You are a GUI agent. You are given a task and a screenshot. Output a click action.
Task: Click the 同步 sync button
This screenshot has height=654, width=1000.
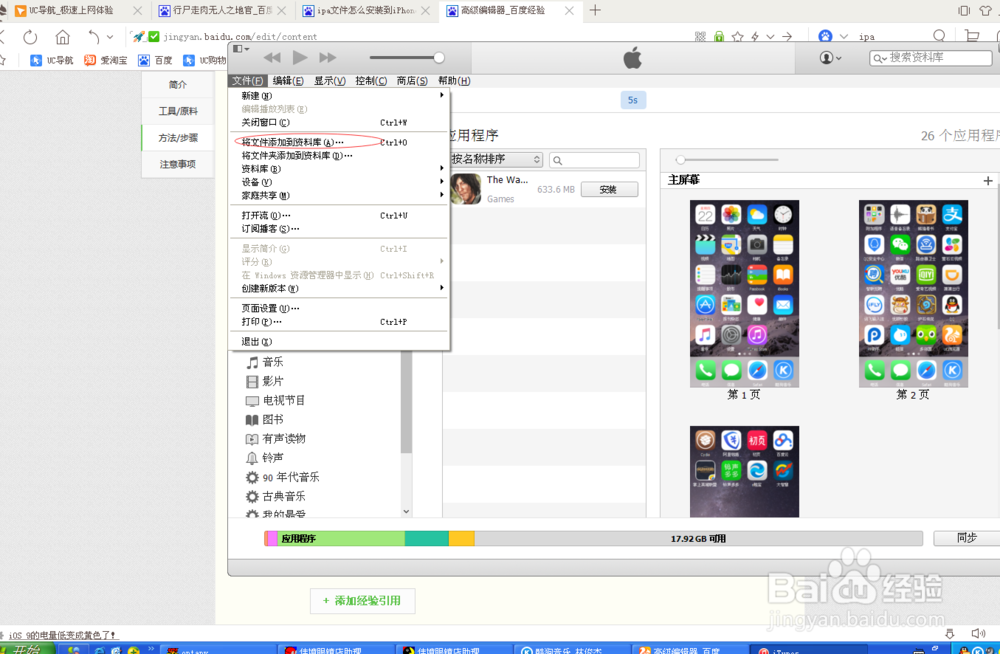pyautogui.click(x=967, y=538)
